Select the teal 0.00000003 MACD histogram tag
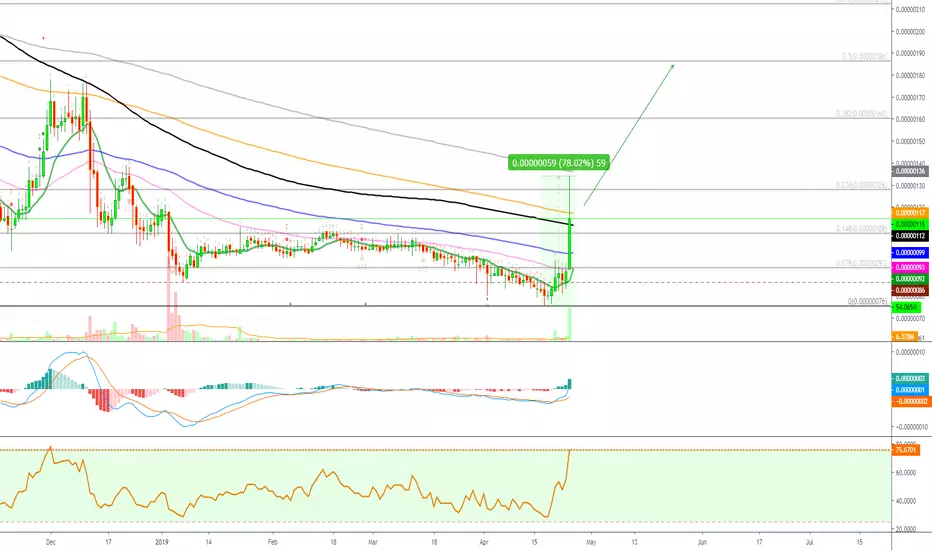This screenshot has height=550, width=932. [x=910, y=379]
